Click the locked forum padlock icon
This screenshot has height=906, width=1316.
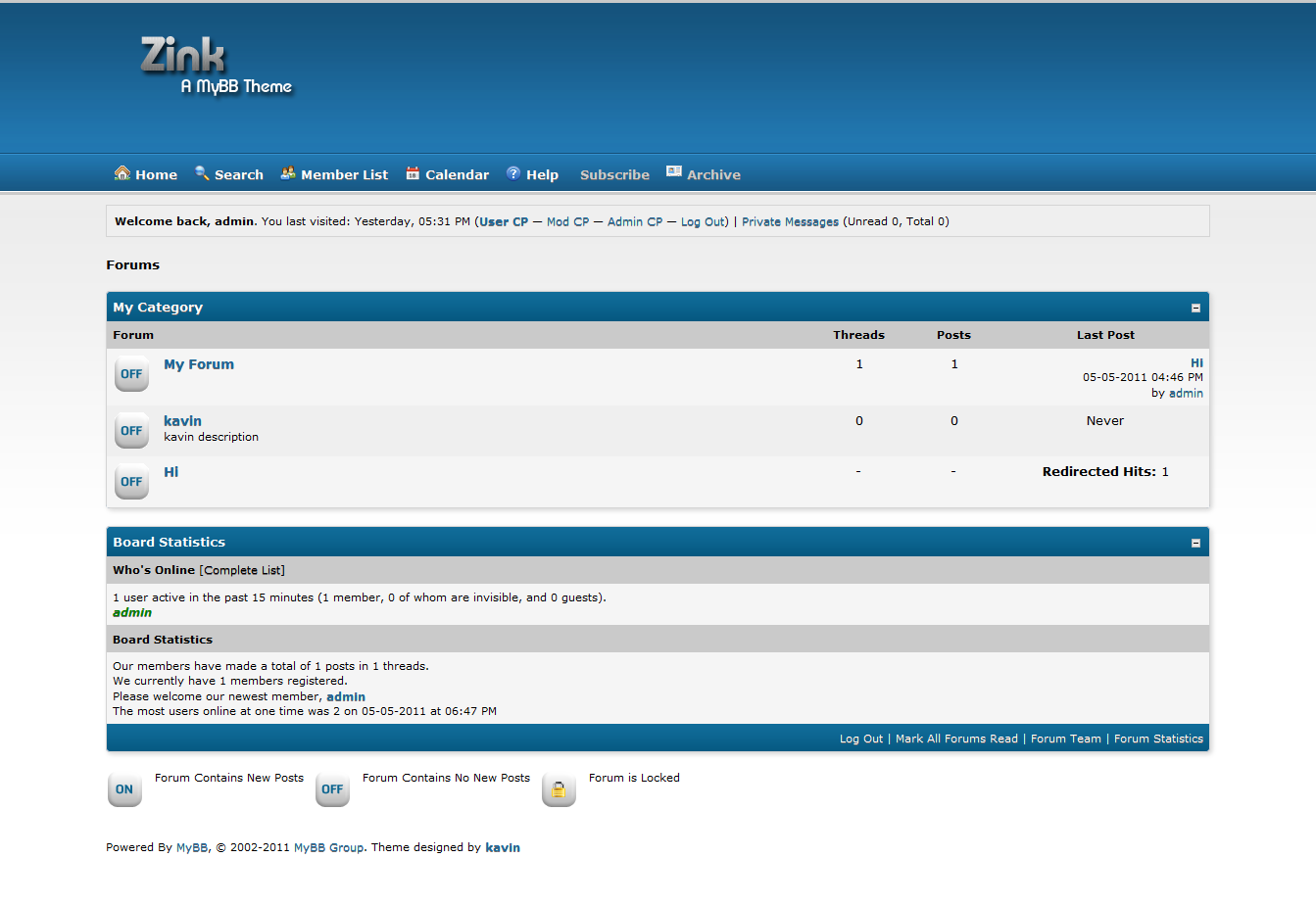pos(559,789)
